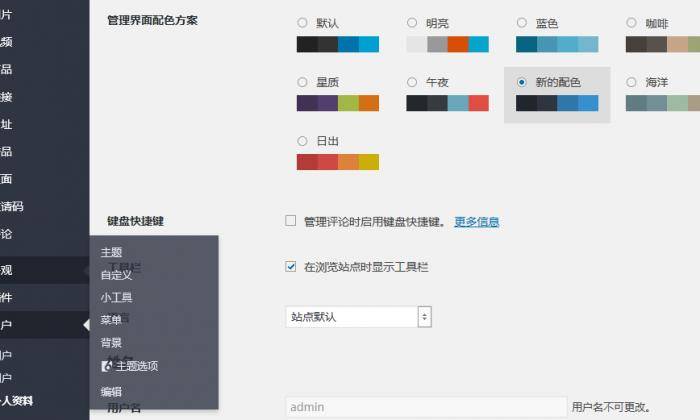Open 主题 in the flyout submenu
This screenshot has height=420, width=700.
pyautogui.click(x=111, y=252)
